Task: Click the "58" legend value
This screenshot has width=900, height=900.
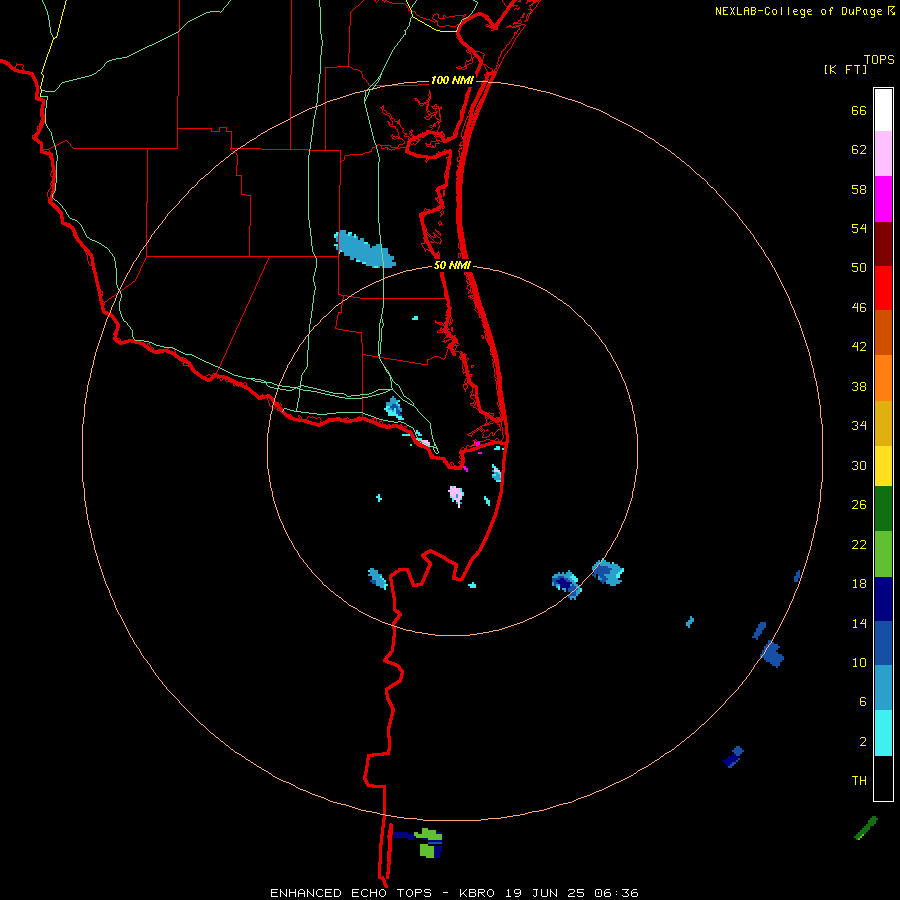Action: point(859,189)
